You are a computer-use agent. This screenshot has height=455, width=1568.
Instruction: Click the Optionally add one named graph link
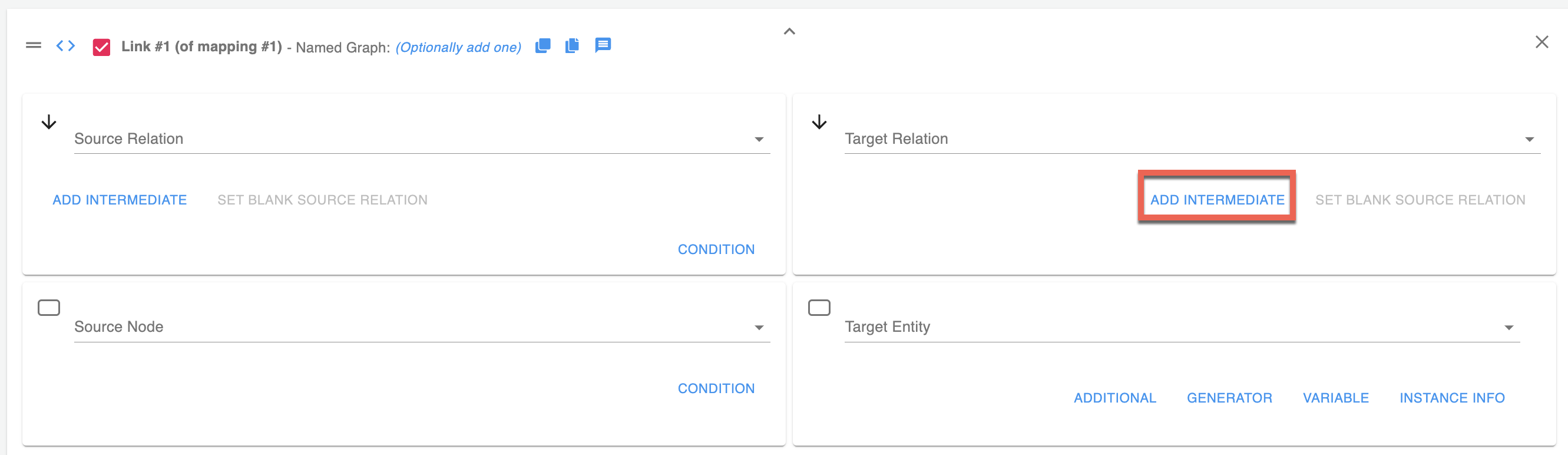[x=458, y=48]
